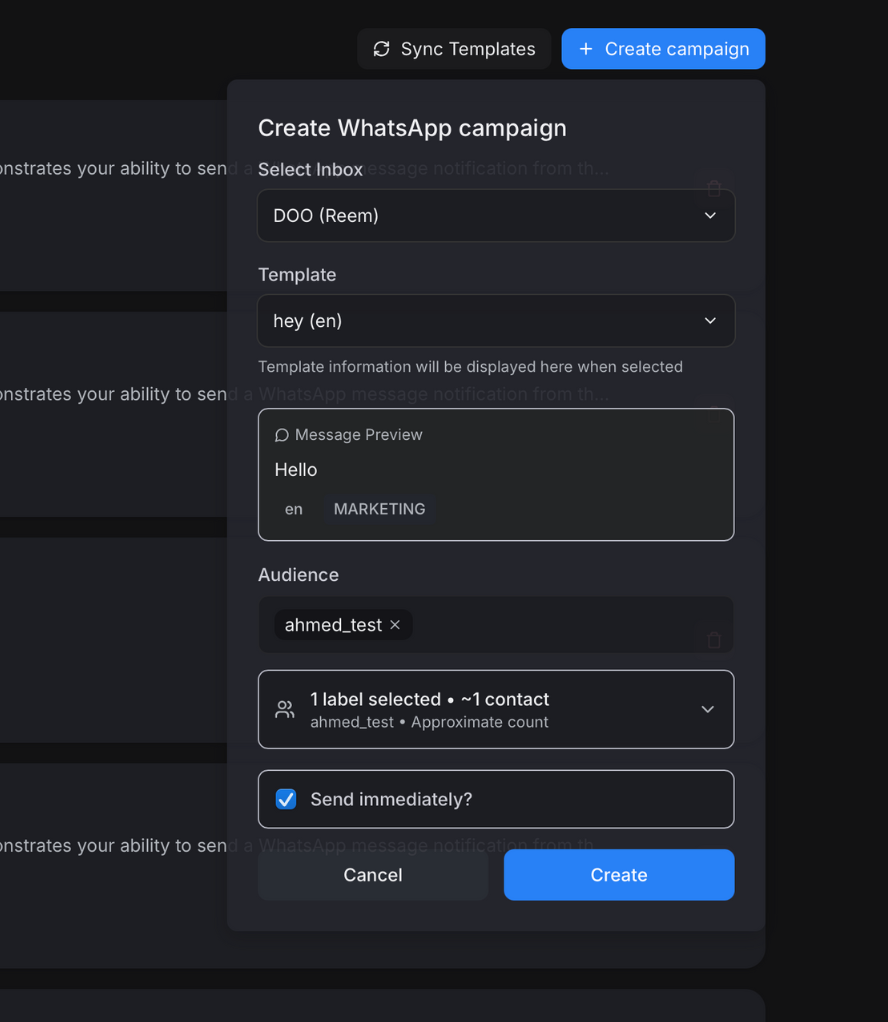Click the Sync Templates button
Screen dimensions: 888x1022
tap(454, 49)
